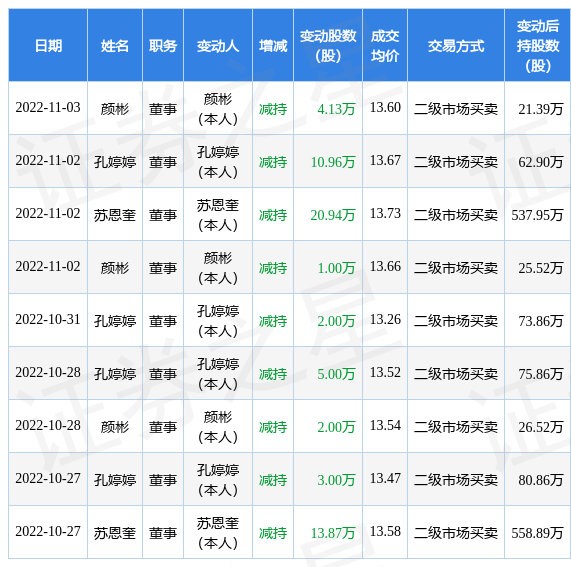
Task: Click the average price 13.60
Action: coord(385,107)
